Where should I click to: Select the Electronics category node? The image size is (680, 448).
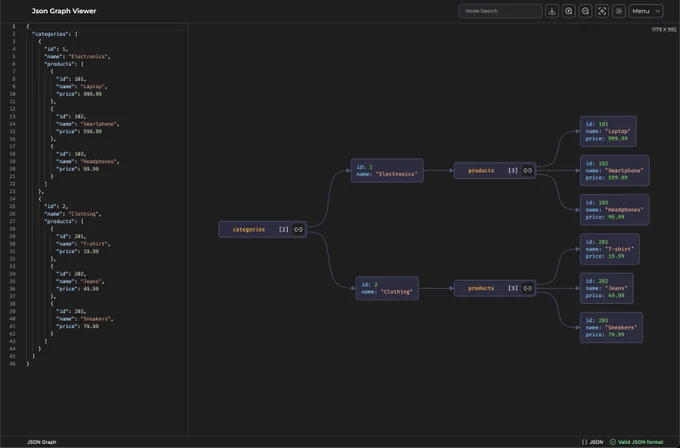[x=387, y=170]
